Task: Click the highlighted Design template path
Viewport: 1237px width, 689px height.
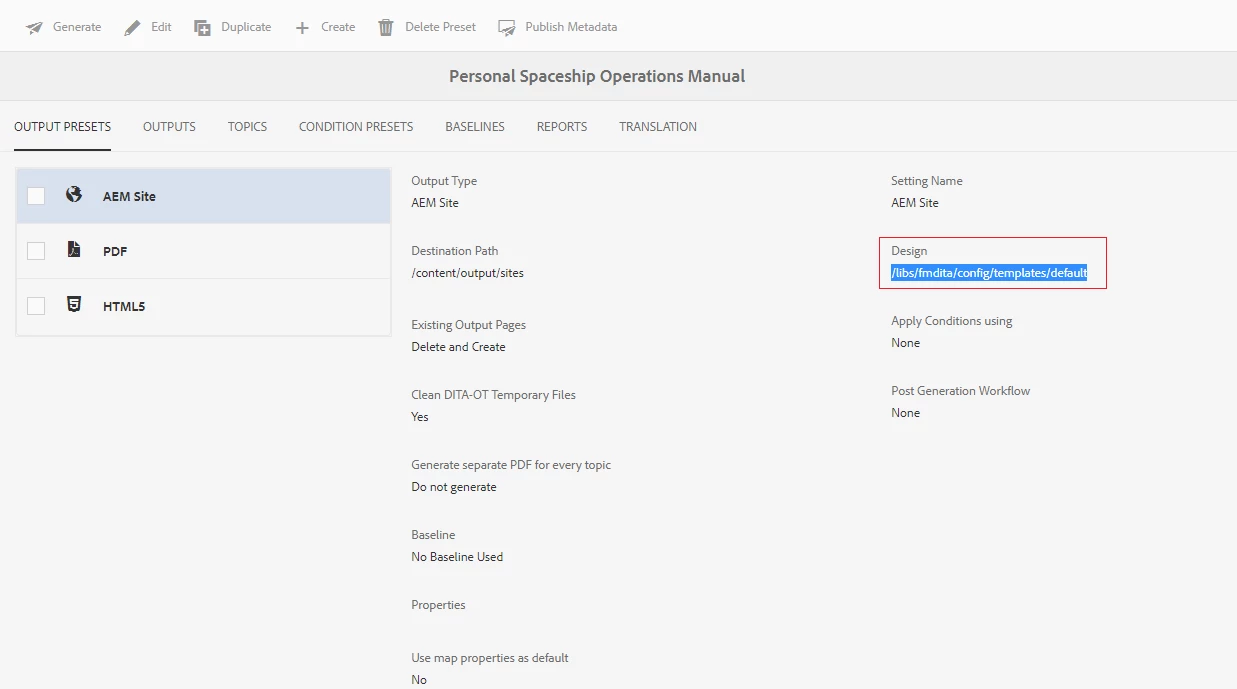Action: point(989,273)
